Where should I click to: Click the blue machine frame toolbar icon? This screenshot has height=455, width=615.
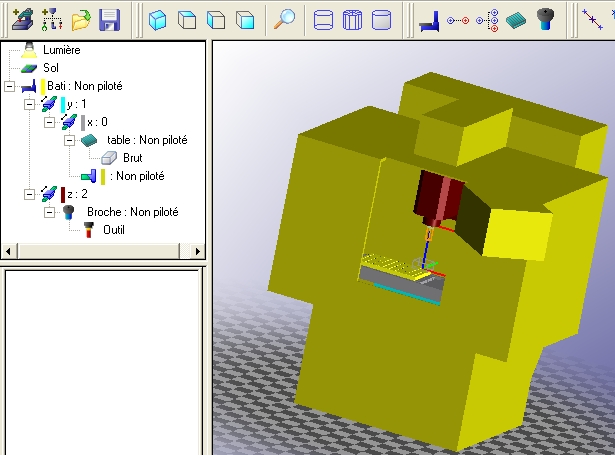429,20
